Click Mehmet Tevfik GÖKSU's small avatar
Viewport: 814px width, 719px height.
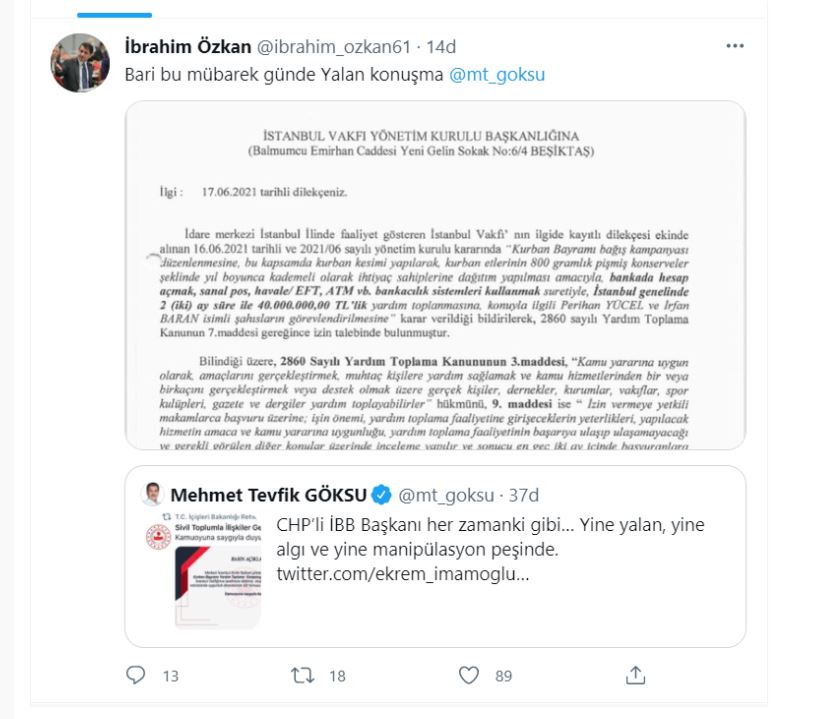(x=153, y=495)
